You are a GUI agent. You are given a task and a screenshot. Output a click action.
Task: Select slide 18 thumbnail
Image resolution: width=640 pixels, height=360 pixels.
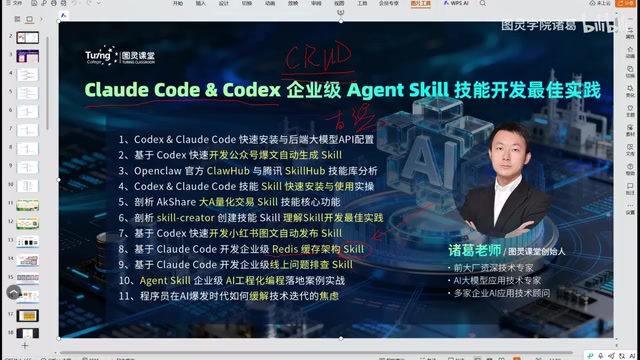coord(28,333)
